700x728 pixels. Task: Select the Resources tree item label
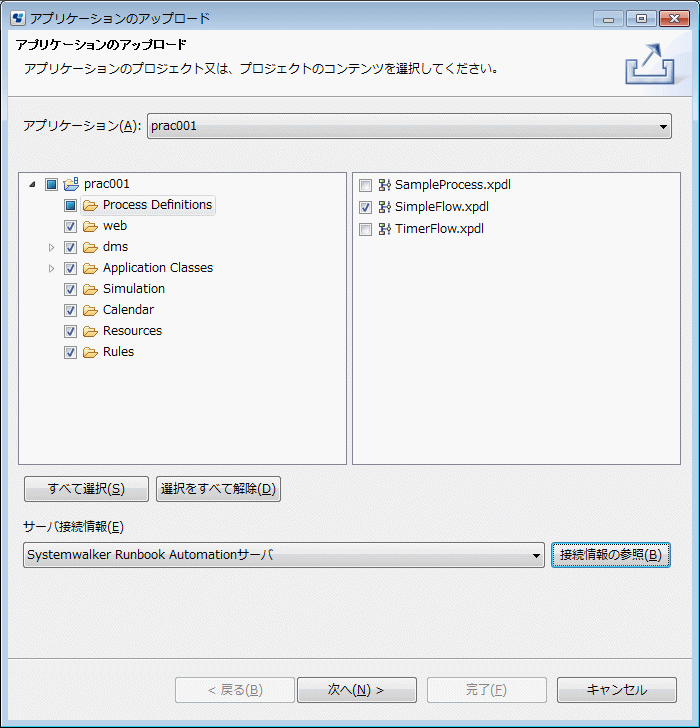tap(132, 331)
